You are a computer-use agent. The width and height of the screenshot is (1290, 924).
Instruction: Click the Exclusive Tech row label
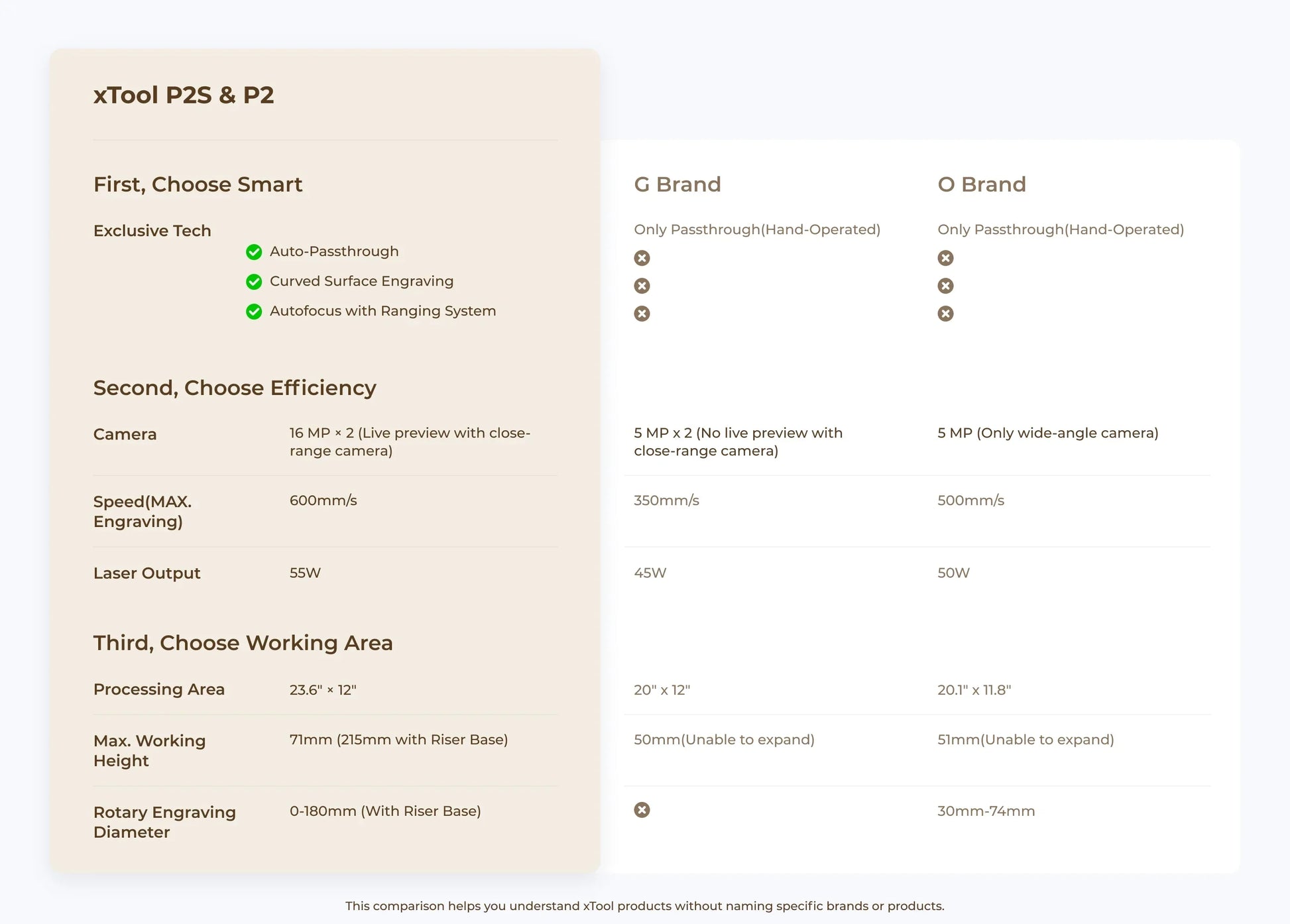tap(152, 231)
